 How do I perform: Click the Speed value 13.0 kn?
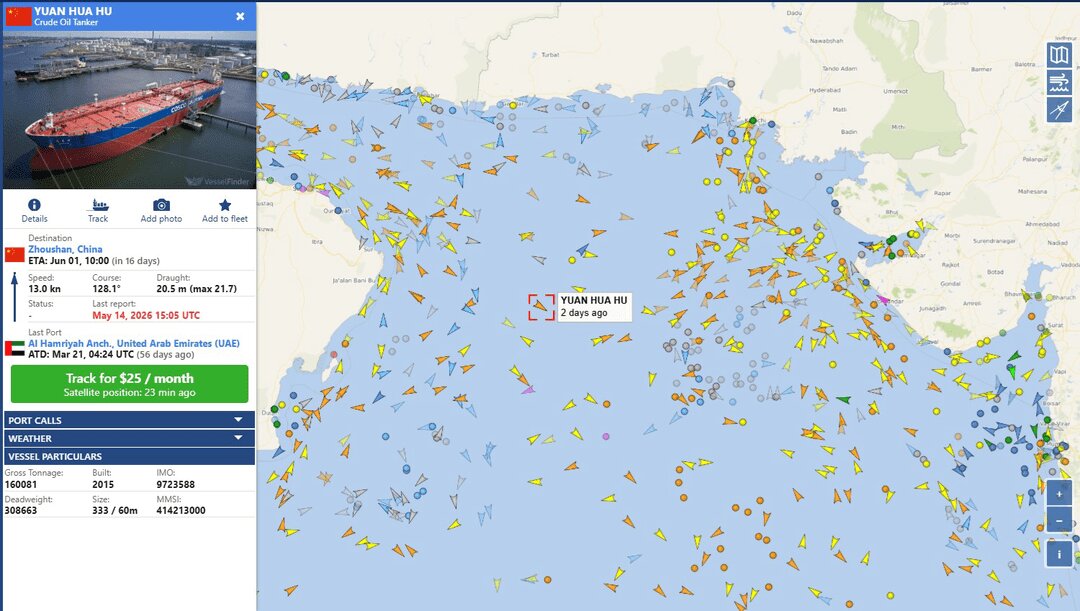[x=44, y=289]
